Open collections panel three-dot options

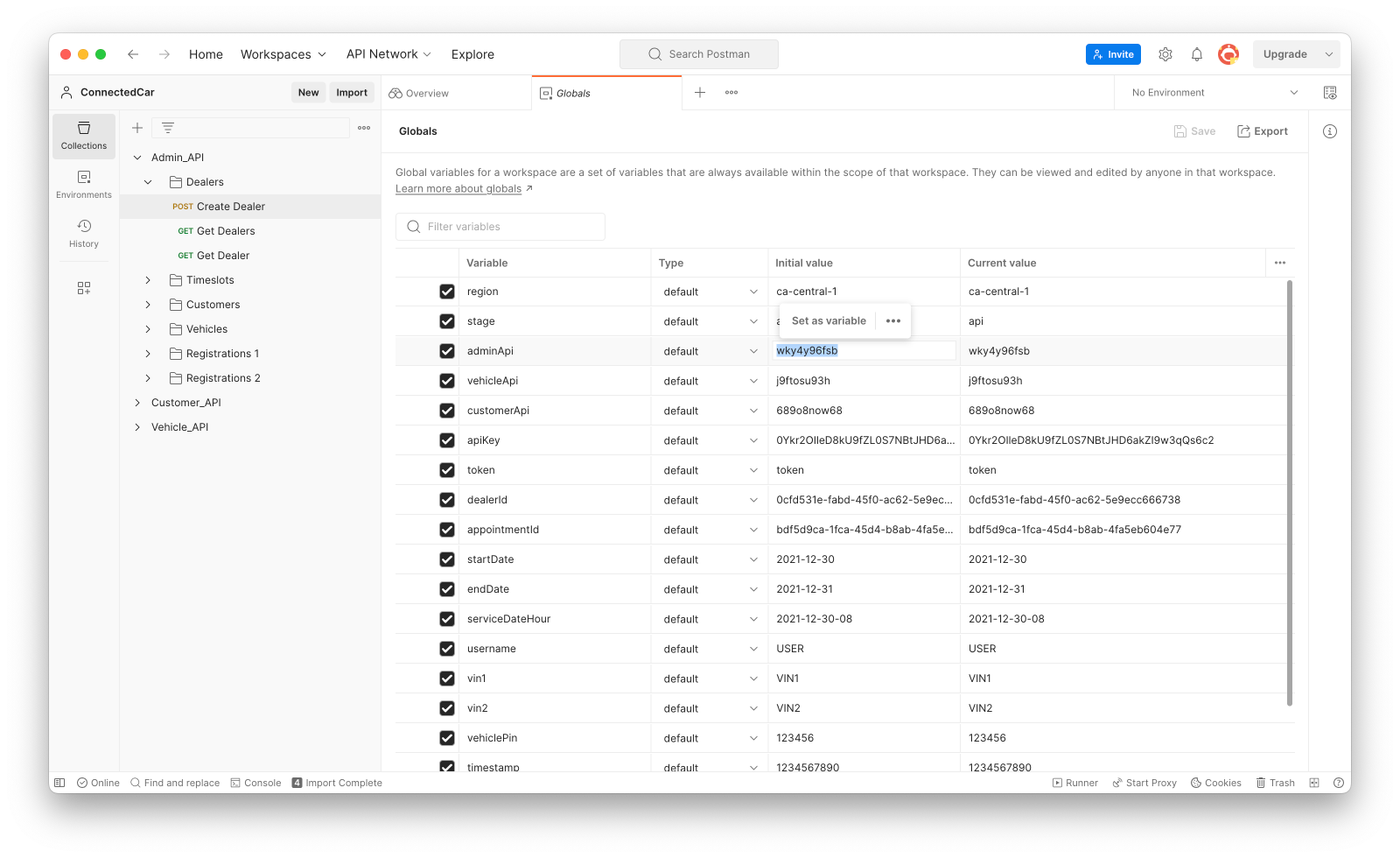(364, 128)
